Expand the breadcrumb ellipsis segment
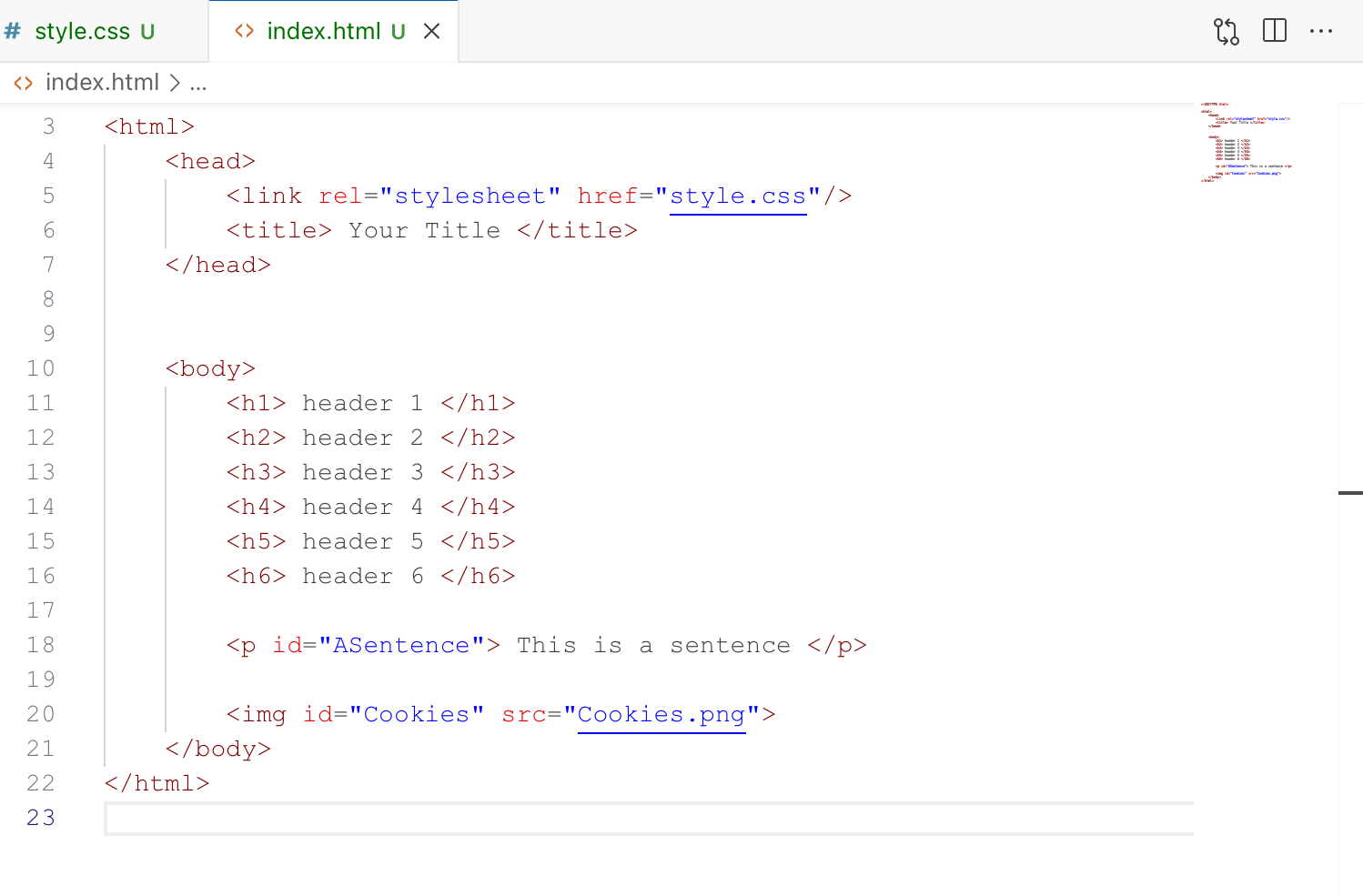Viewport: 1363px width, 896px height. (x=198, y=83)
